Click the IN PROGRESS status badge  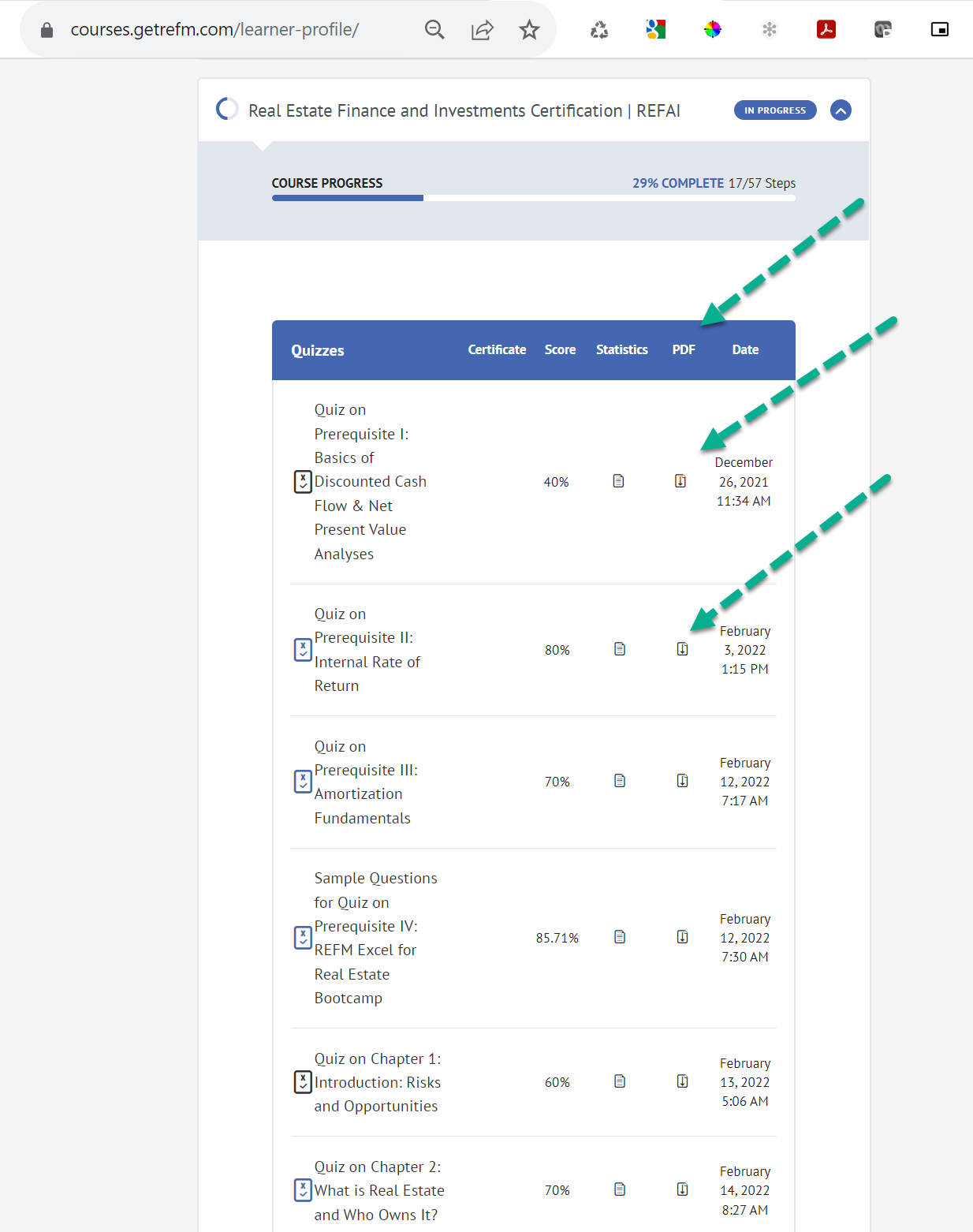[774, 110]
